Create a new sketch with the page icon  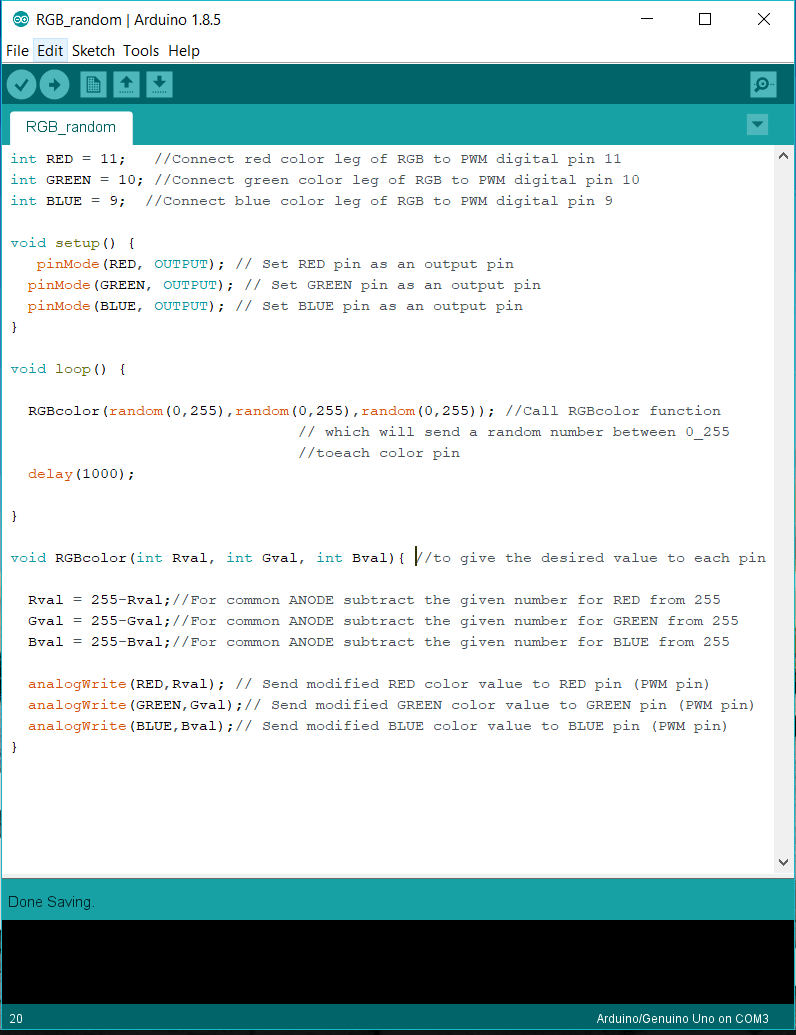tap(93, 84)
